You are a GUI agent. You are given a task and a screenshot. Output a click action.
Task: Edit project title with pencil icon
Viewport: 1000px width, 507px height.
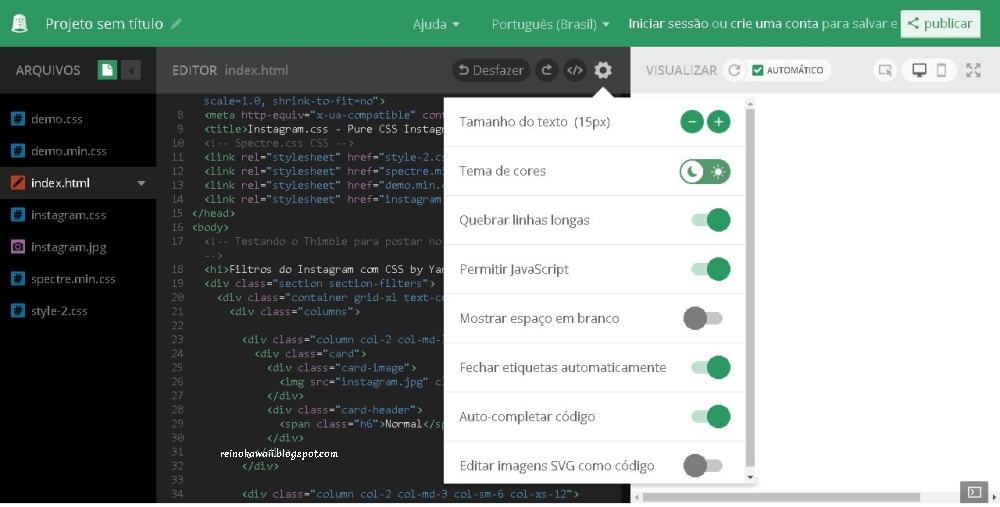click(177, 24)
